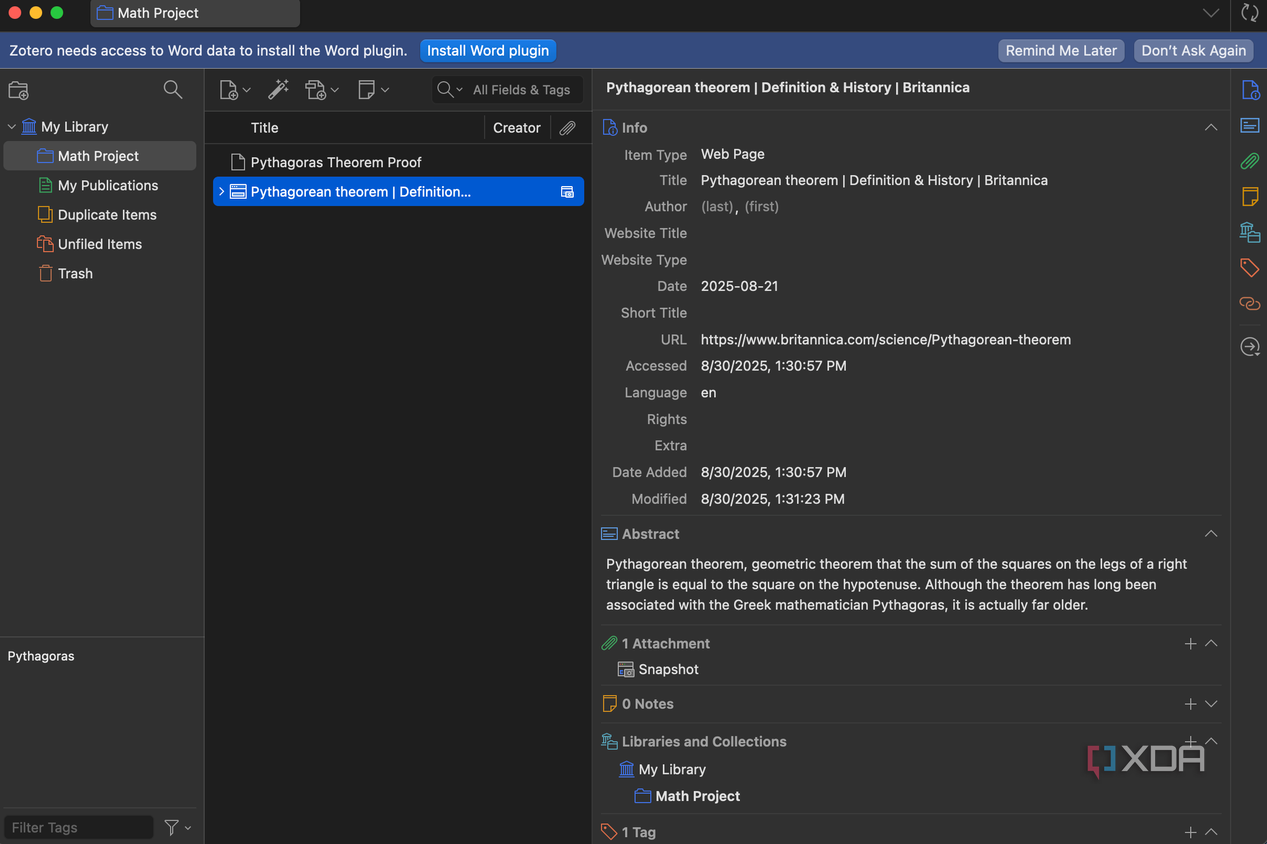Screen dimensions: 1267x844
Task: Click the Author last name field
Action: coord(717,207)
